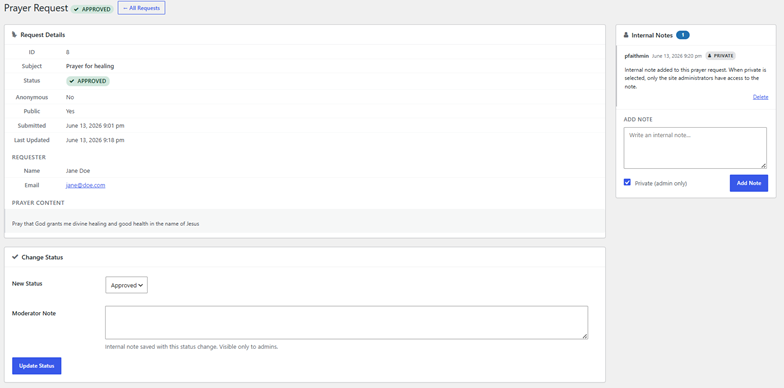Viewport: 784px width, 388px height.
Task: Click the submitted date 'June 13, 2026 9:01 pm'
Action: [95, 126]
